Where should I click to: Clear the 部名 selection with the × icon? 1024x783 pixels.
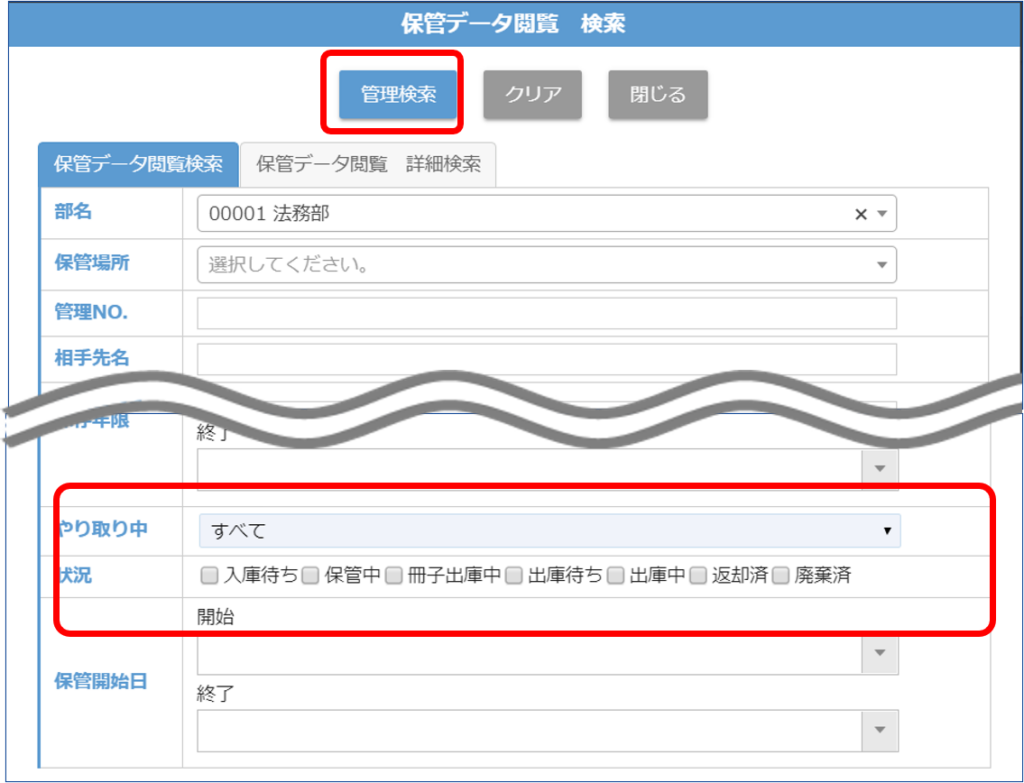[860, 214]
